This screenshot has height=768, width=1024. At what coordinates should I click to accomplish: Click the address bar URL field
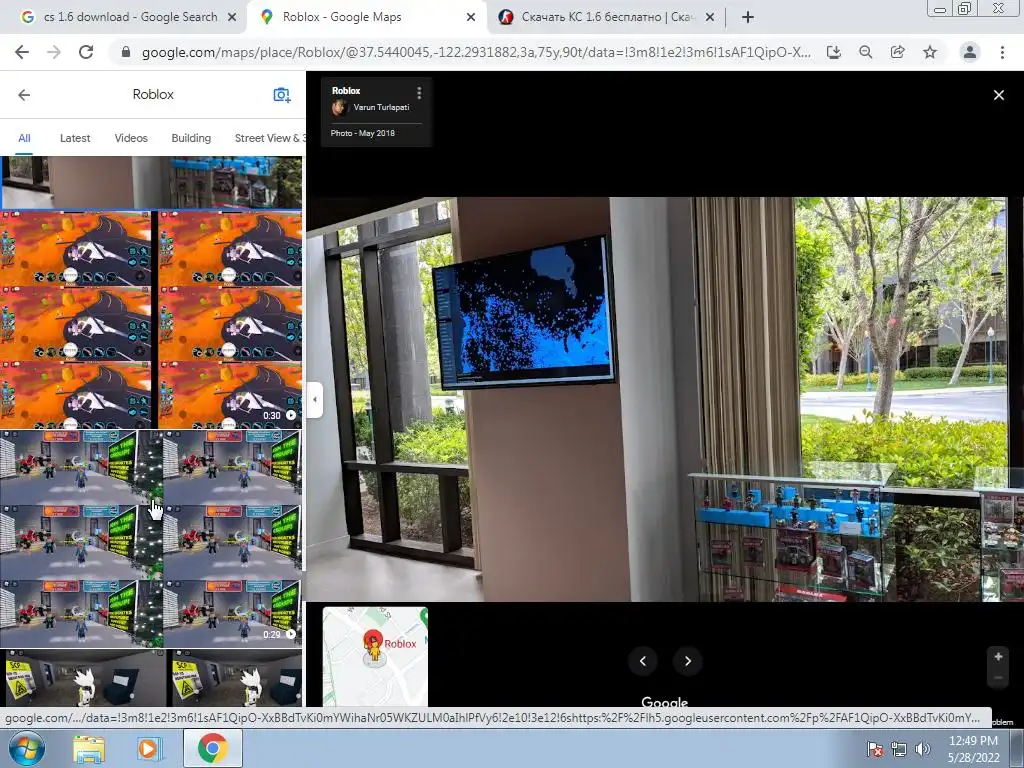(475, 52)
